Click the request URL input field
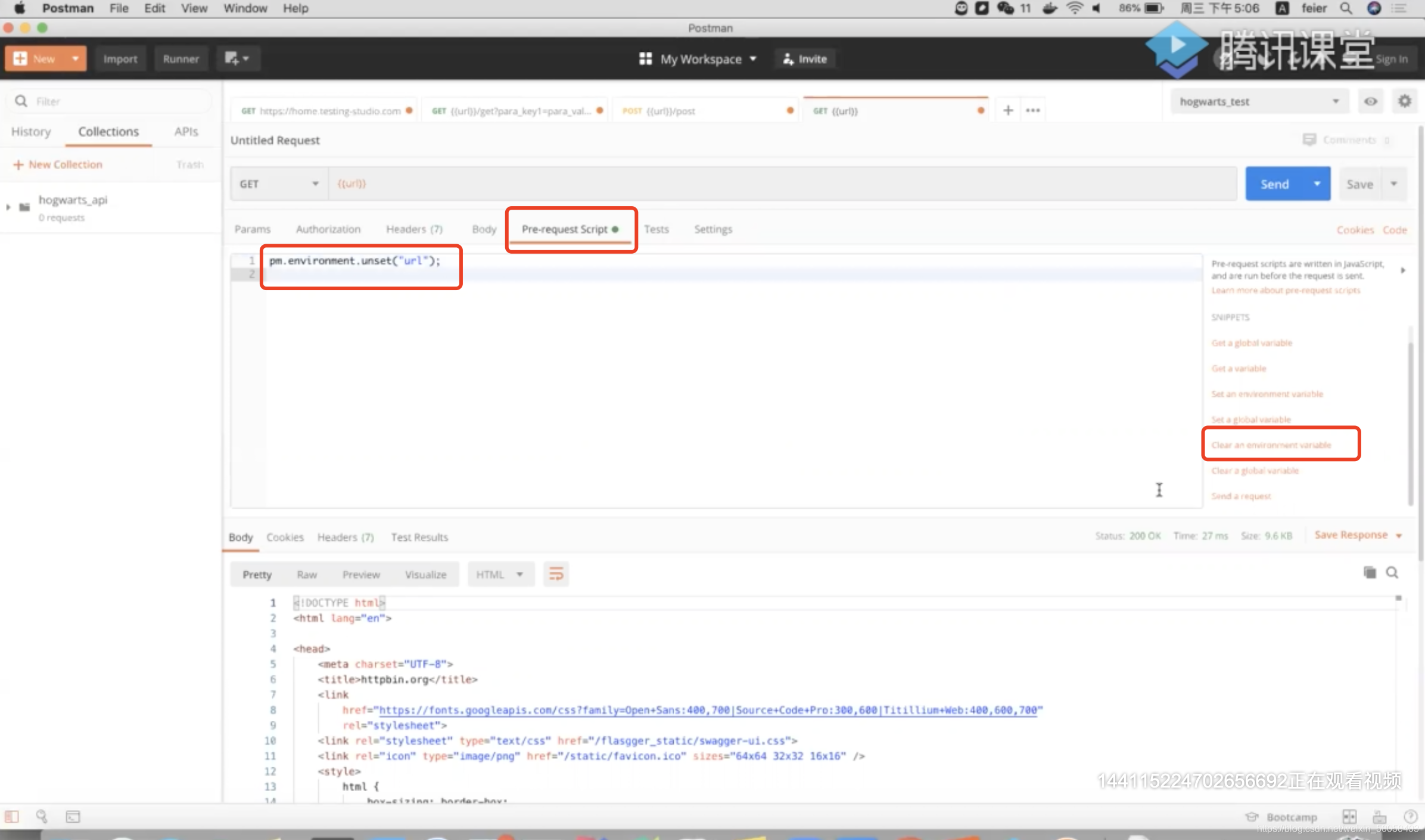Screen dimensions: 1425x840 click(774, 184)
